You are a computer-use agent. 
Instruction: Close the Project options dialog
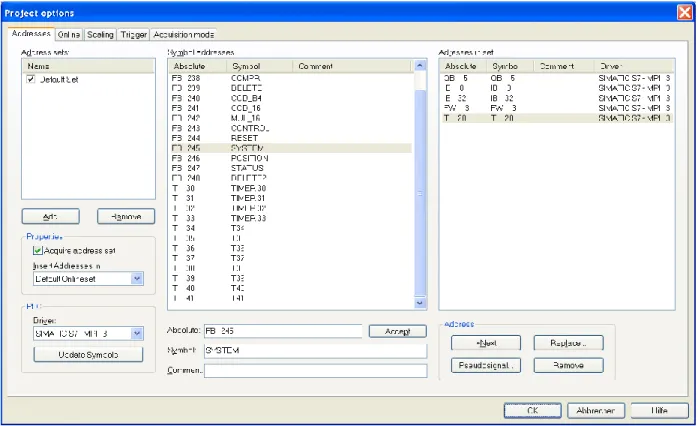pos(685,12)
